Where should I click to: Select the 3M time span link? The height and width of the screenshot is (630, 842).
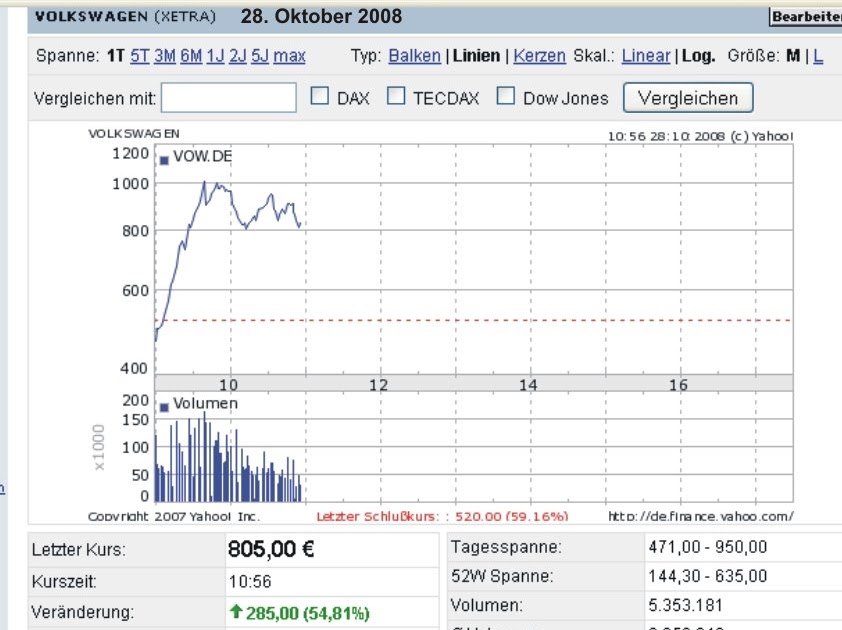tap(165, 55)
